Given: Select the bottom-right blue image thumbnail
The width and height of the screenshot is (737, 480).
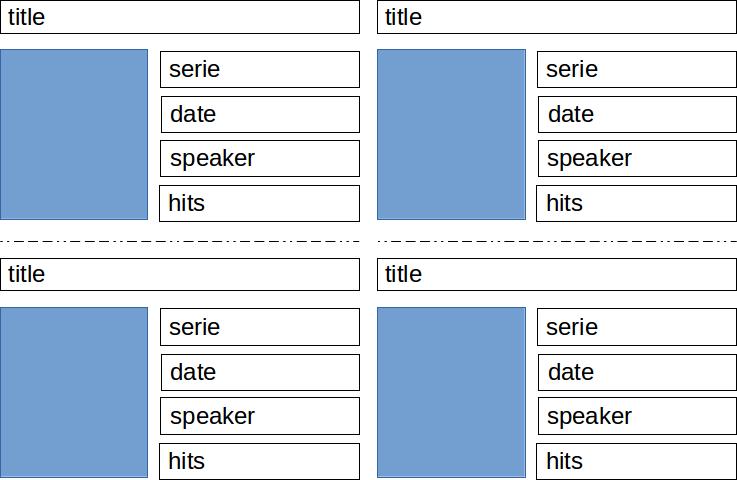Looking at the screenshot, I should pyautogui.click(x=451, y=393).
